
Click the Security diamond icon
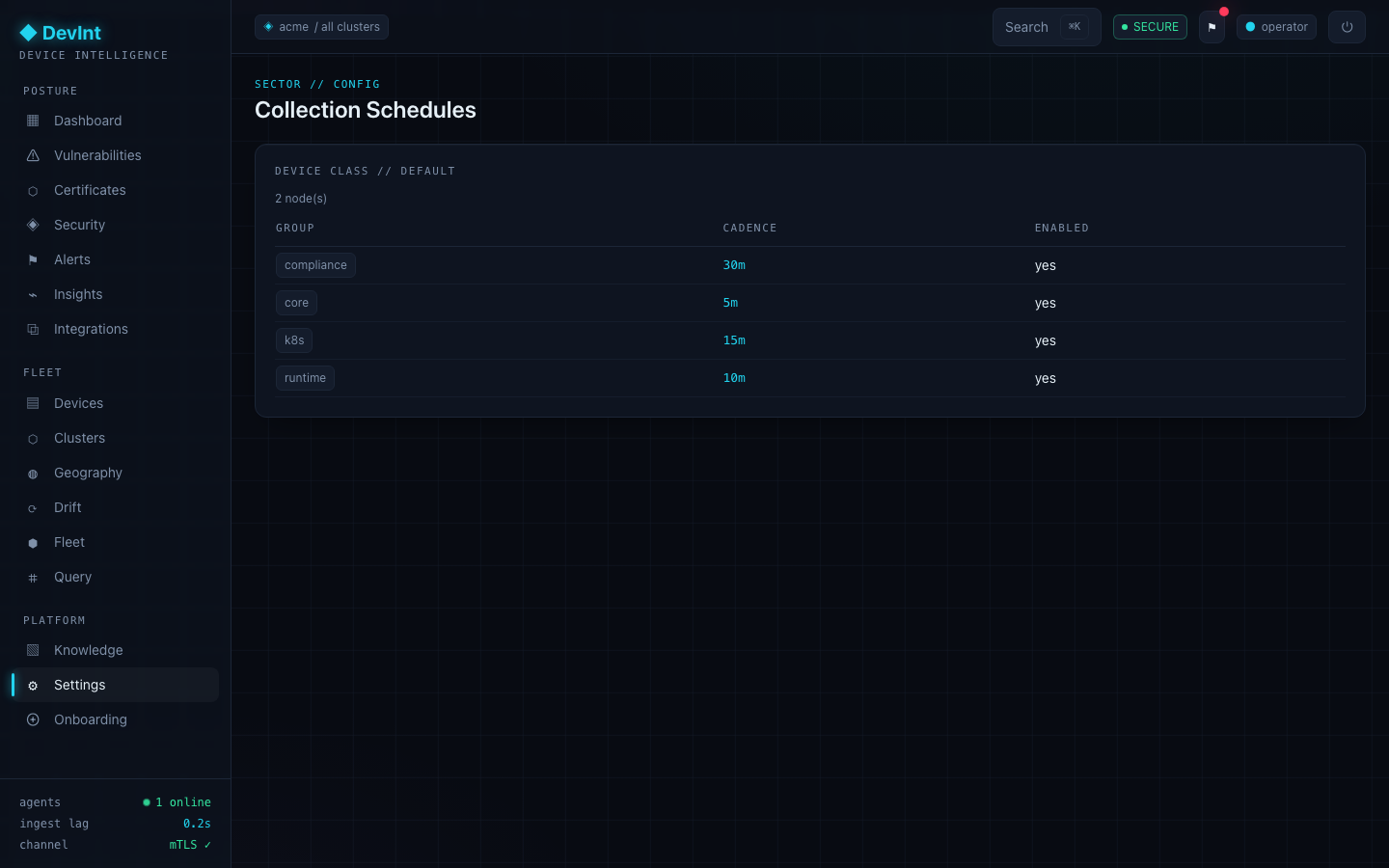coord(33,225)
